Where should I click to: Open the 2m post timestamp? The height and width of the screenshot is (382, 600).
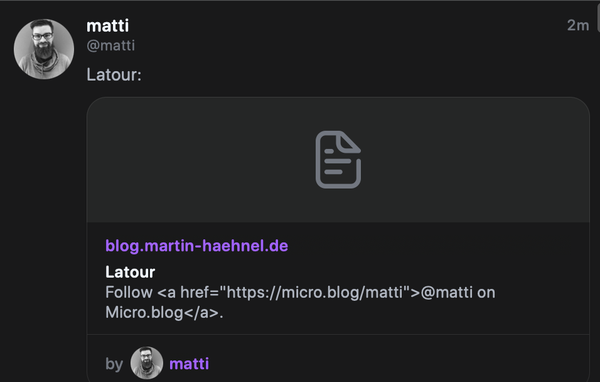578,25
